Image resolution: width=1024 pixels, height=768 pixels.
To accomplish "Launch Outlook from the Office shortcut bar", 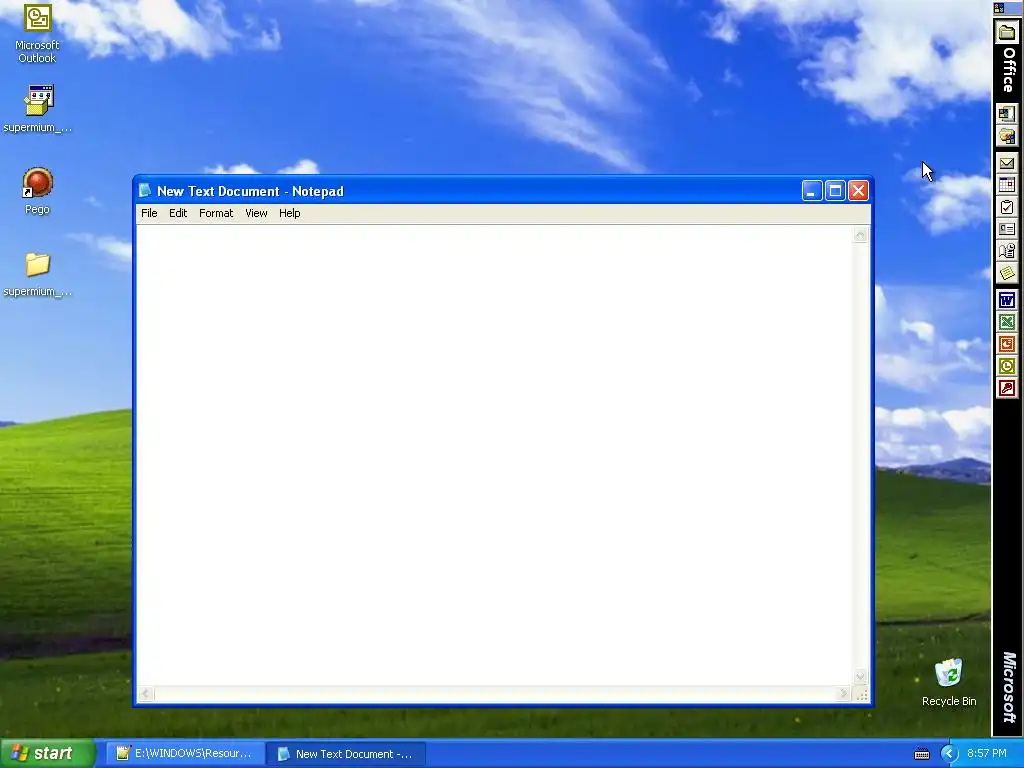I will pyautogui.click(x=1007, y=366).
